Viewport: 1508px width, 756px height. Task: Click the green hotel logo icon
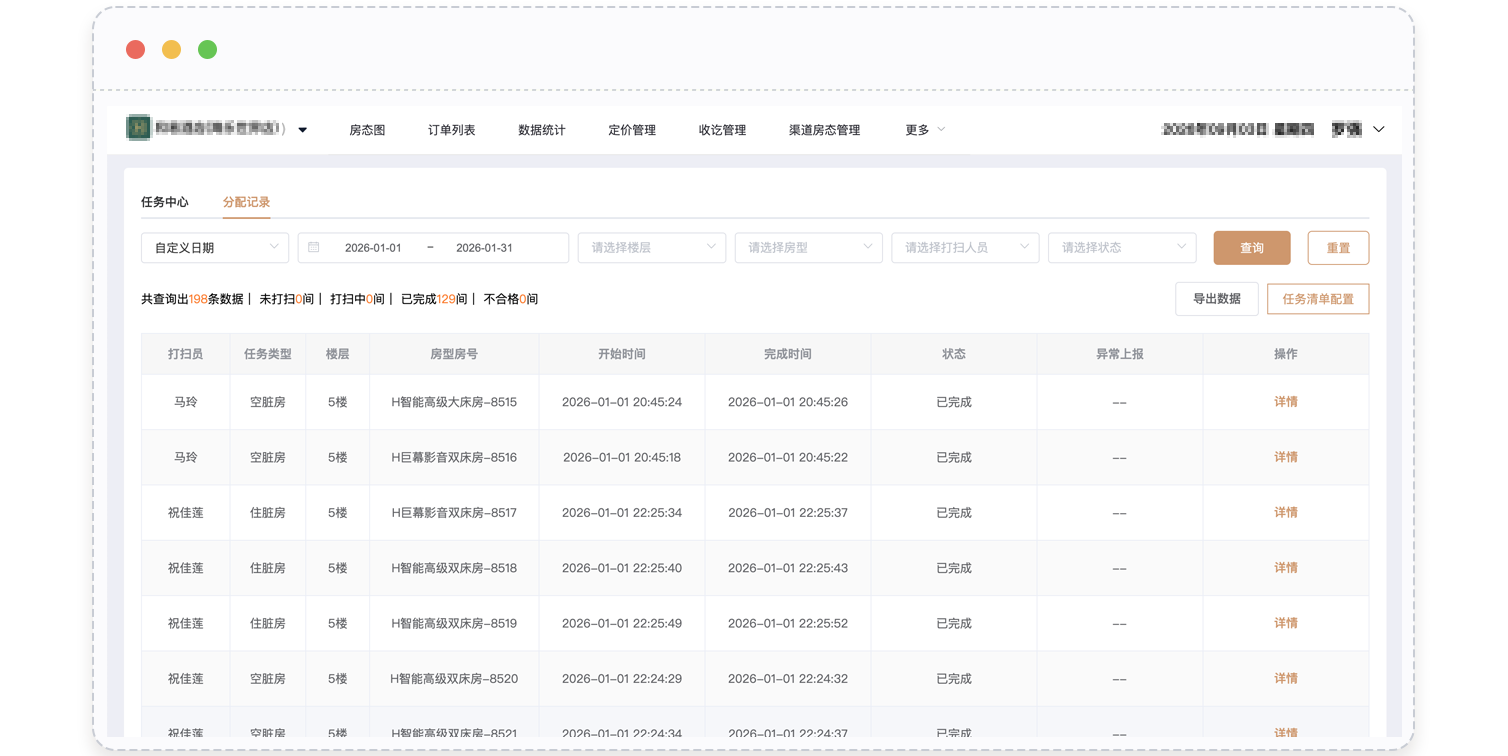tap(138, 128)
